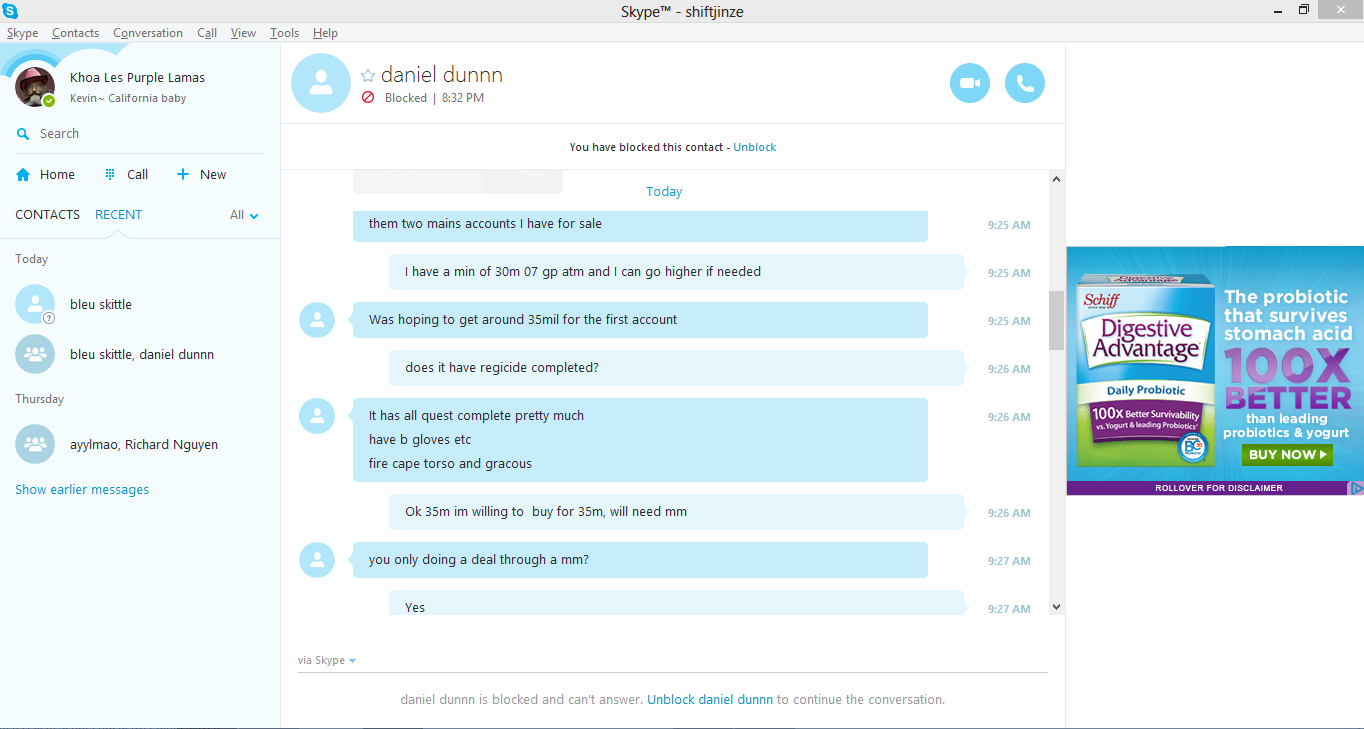Image resolution: width=1364 pixels, height=729 pixels.
Task: Click the New plus icon
Action: pos(182,174)
